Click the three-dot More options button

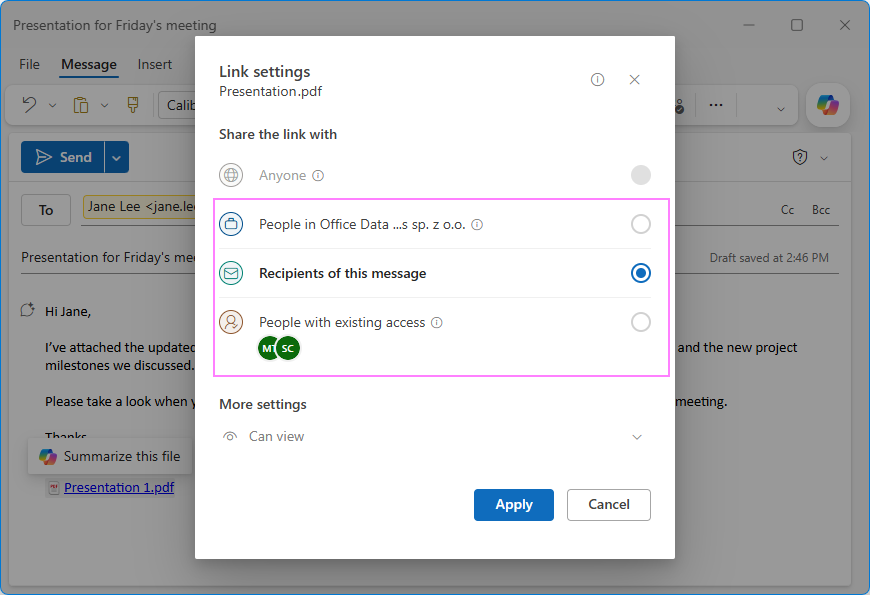pos(716,105)
